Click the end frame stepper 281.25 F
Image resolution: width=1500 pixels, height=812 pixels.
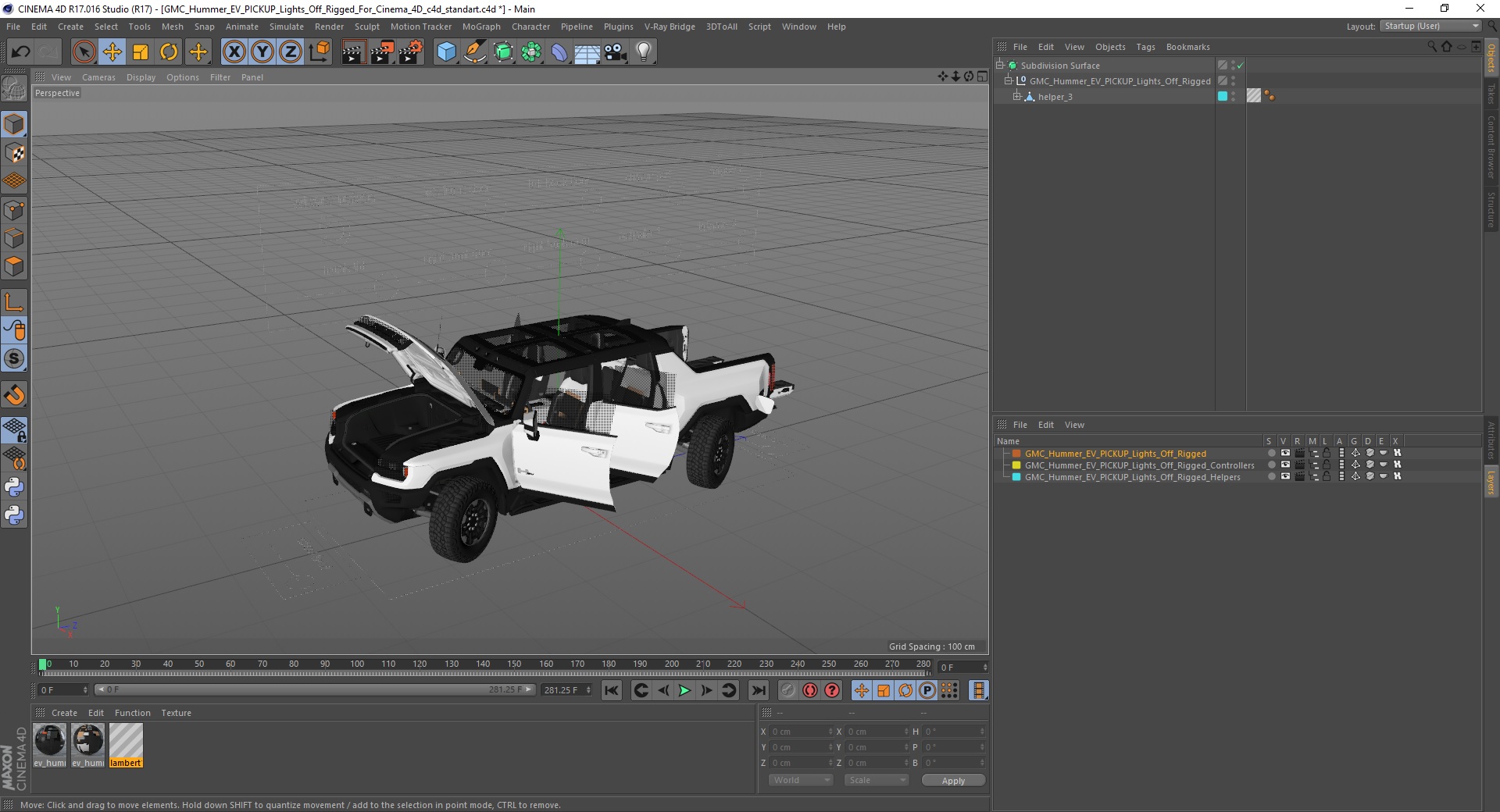click(566, 690)
